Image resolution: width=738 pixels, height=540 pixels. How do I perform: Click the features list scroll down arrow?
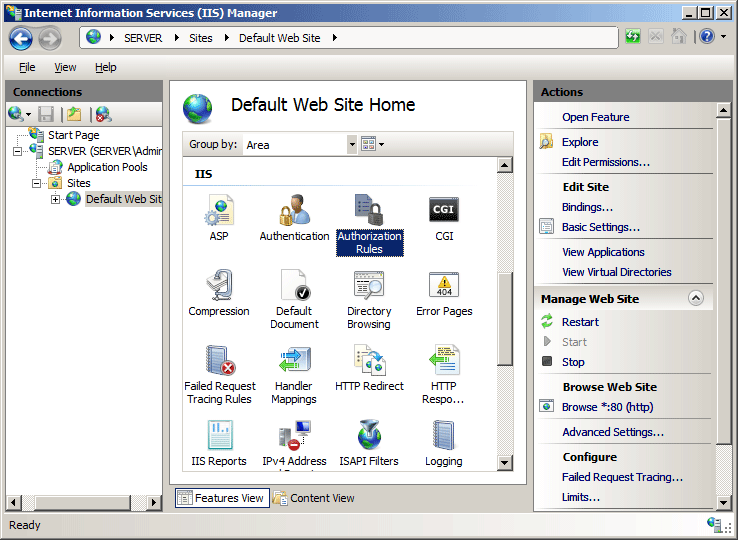coord(505,462)
